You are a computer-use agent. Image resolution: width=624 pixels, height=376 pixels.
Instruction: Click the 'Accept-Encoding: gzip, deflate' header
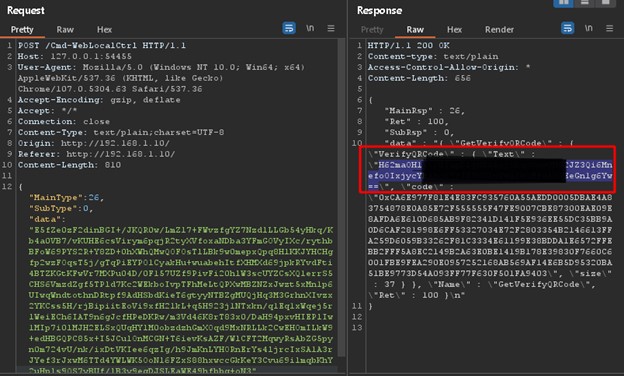(99, 99)
